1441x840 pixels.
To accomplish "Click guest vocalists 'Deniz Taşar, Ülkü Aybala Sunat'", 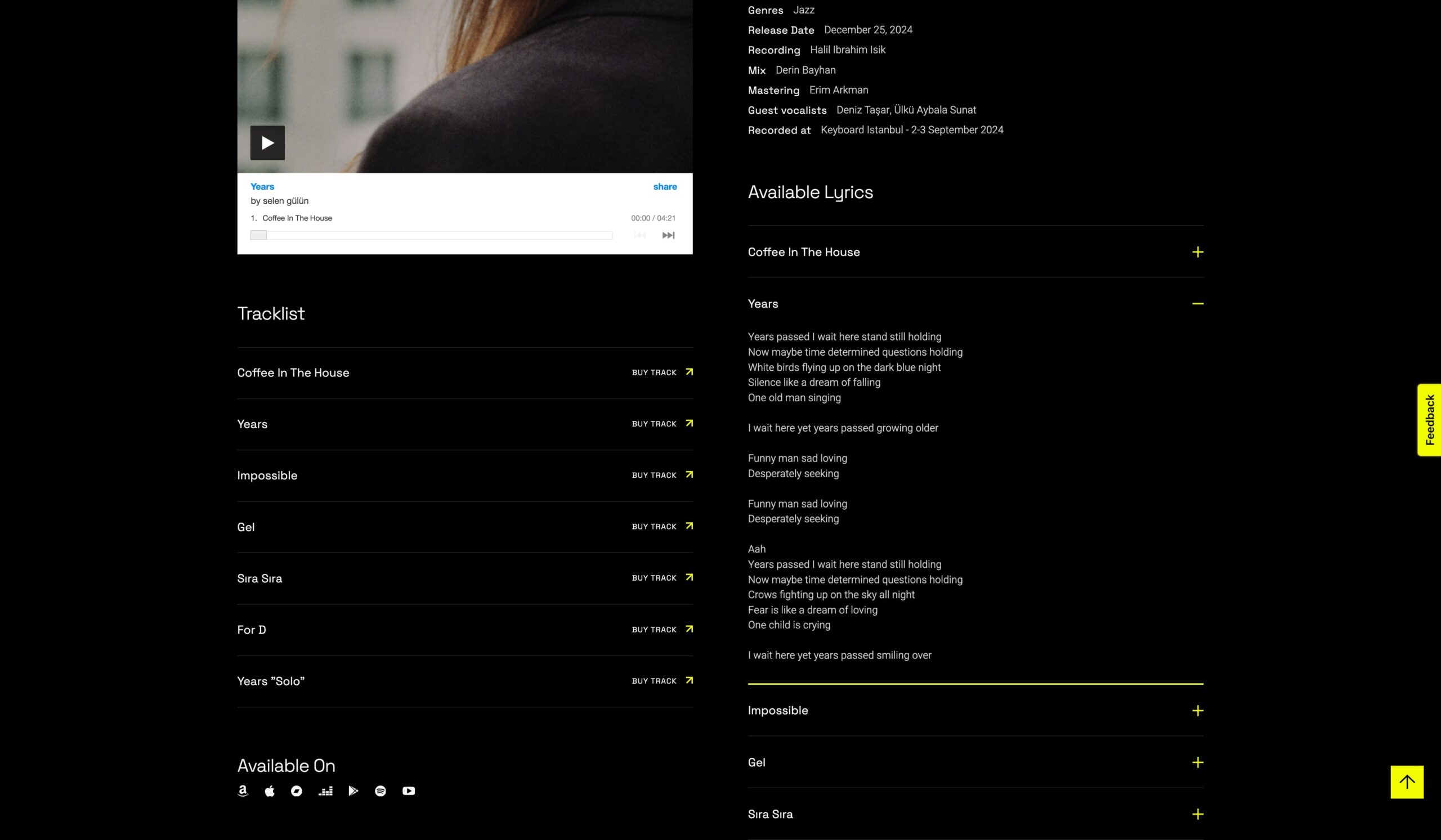I will click(906, 110).
